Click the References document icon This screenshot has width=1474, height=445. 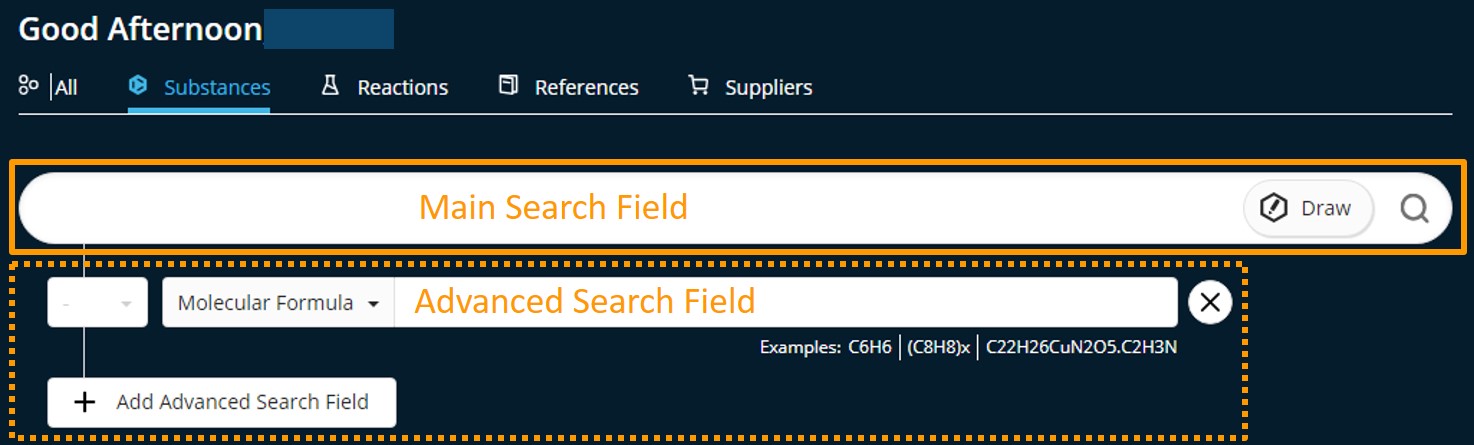click(509, 86)
